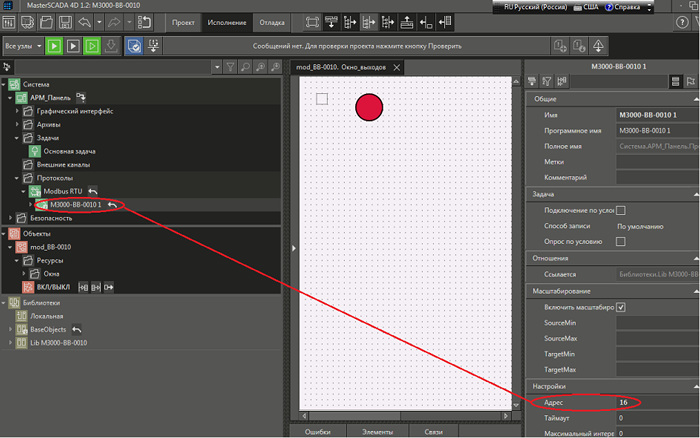Click the filter icon above the project tree

(229, 67)
